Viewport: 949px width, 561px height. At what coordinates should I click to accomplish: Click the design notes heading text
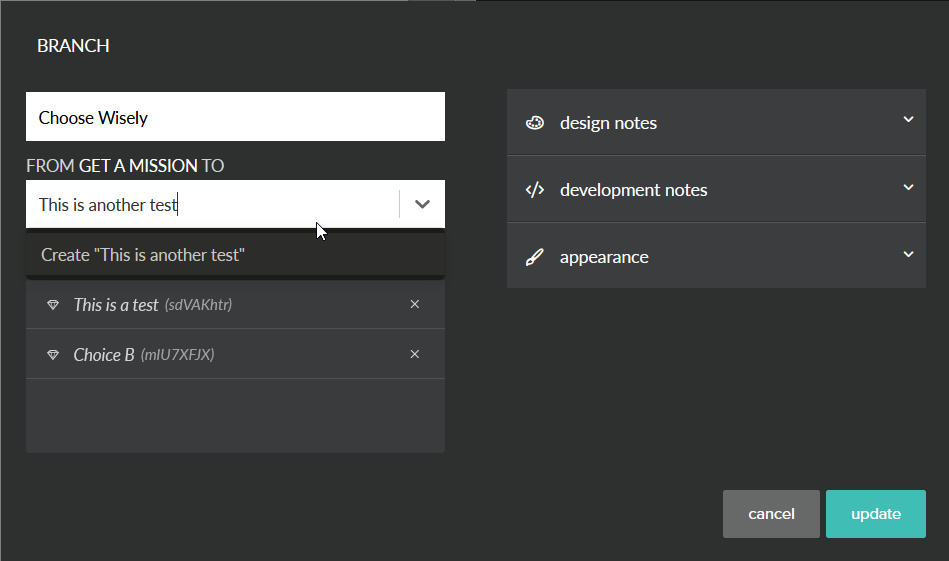point(608,123)
